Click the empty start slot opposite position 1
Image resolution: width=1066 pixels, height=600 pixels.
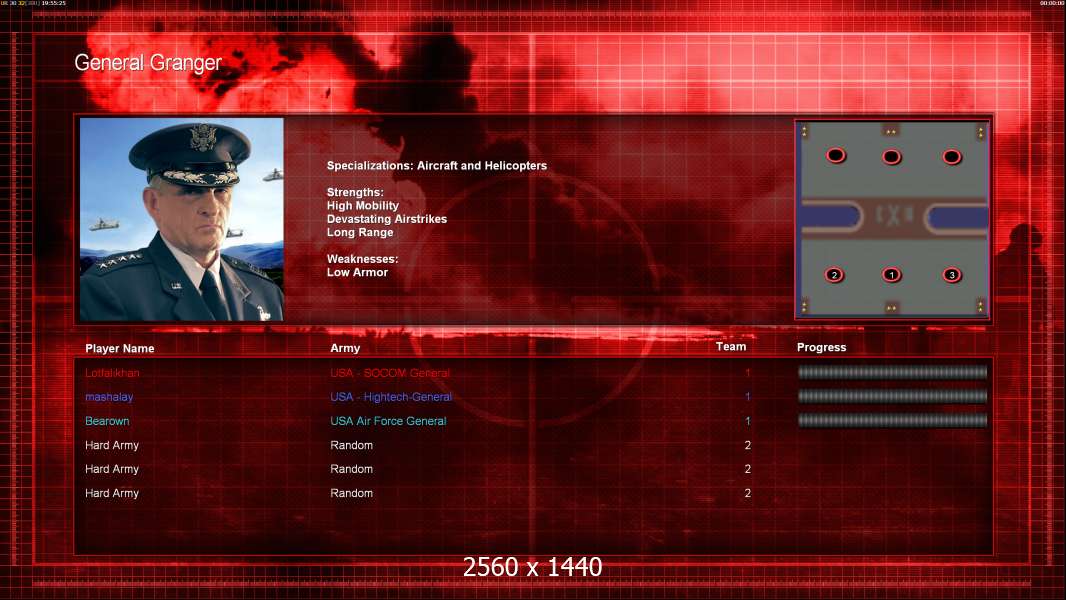pos(891,157)
